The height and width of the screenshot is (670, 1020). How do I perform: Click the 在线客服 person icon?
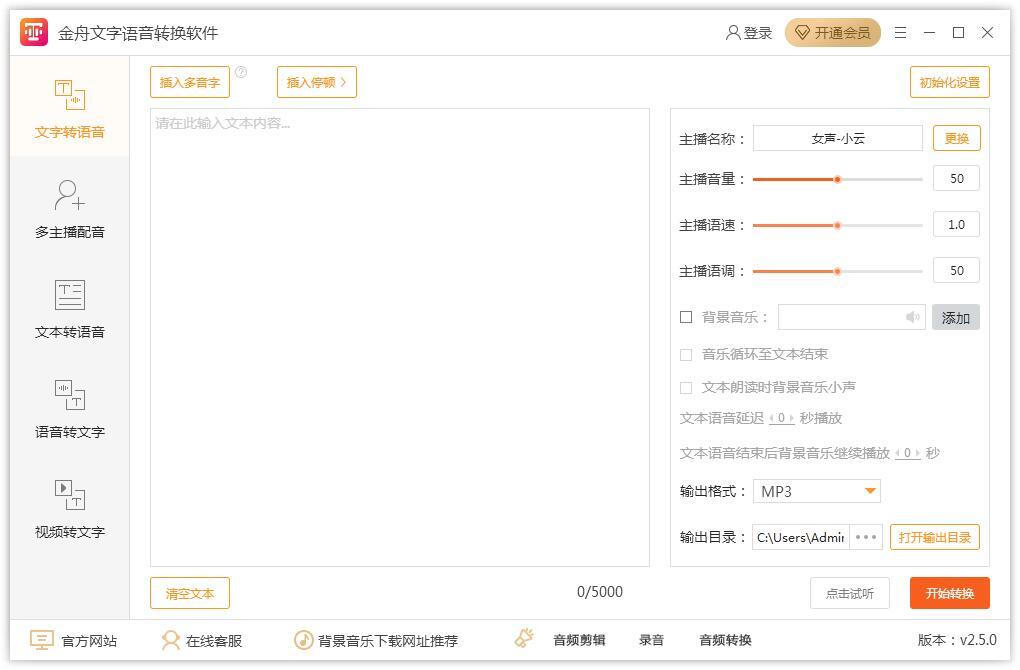coord(170,640)
